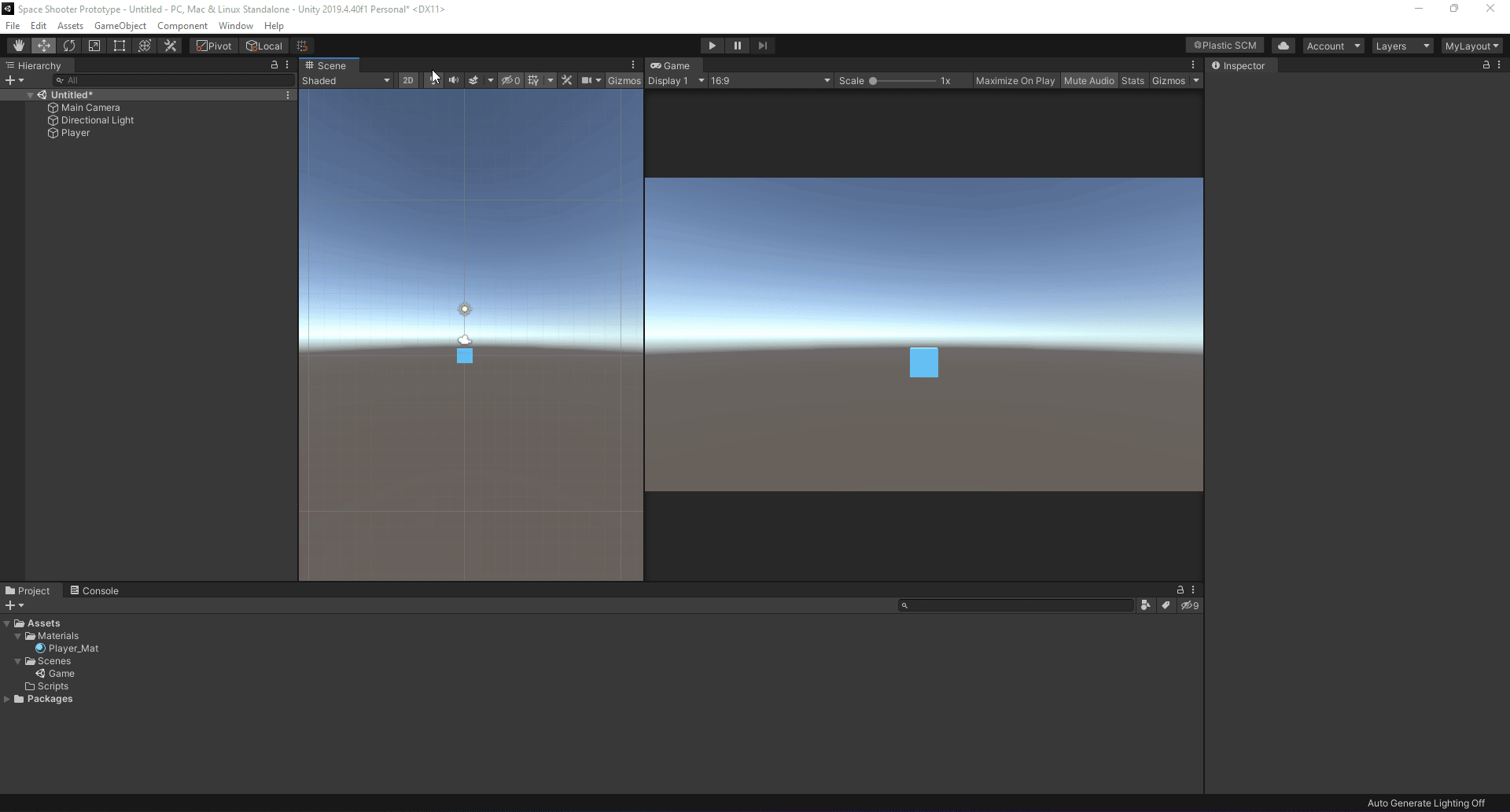Switch to the Console tab

(99, 590)
